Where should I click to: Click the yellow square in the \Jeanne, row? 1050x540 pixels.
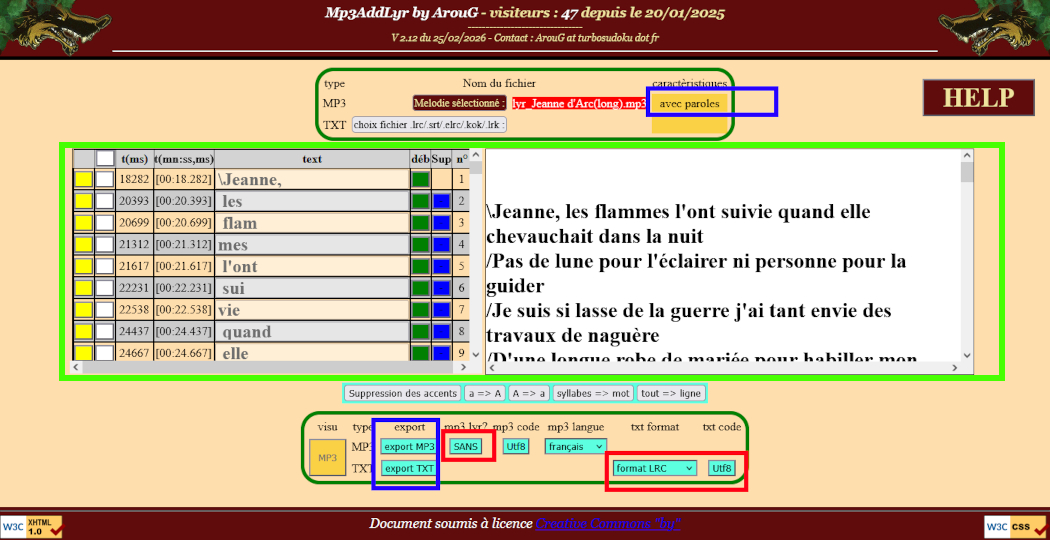click(83, 180)
